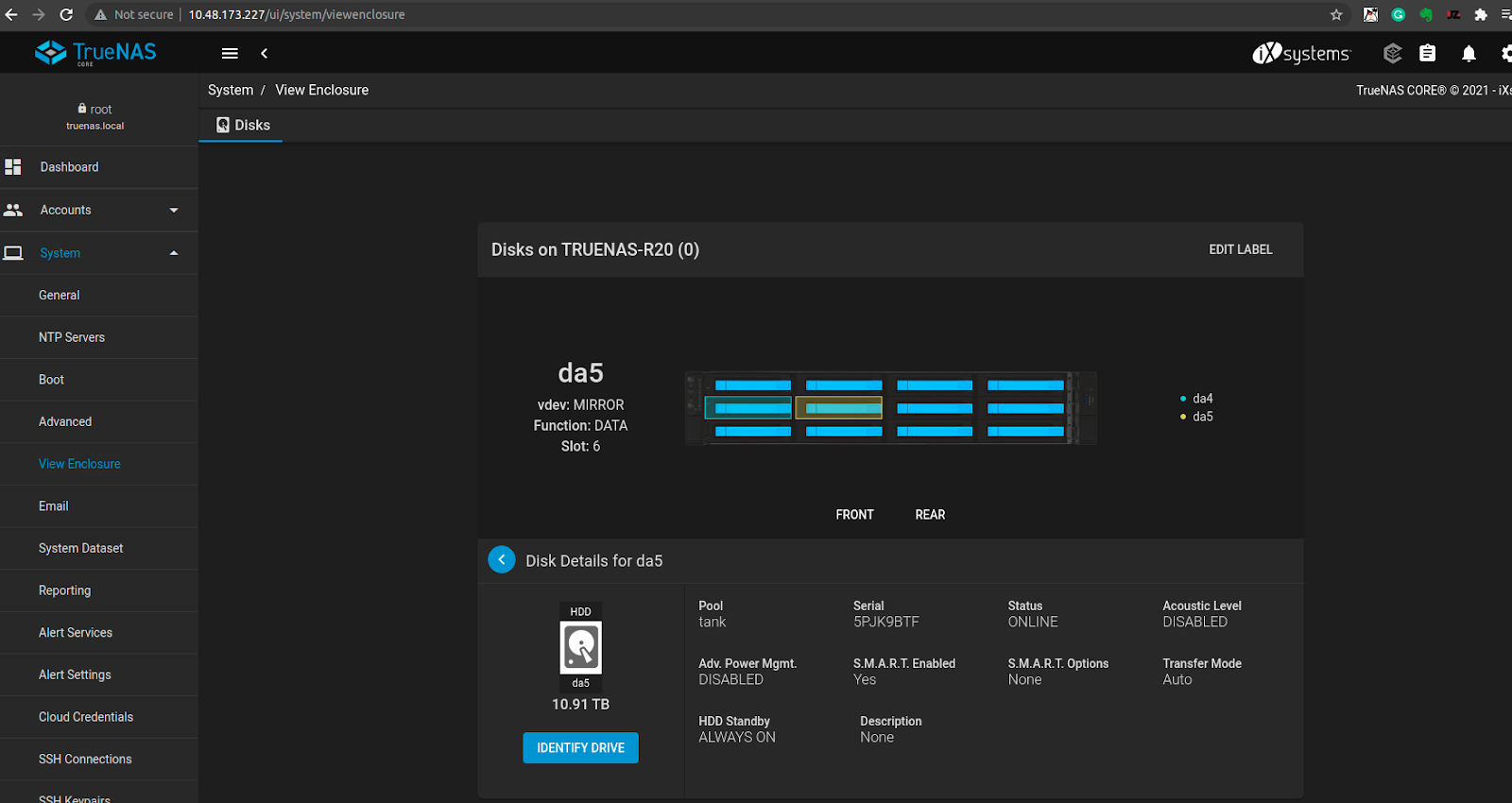Select the highlighted da5 drive slot
1512x803 pixels.
(839, 408)
